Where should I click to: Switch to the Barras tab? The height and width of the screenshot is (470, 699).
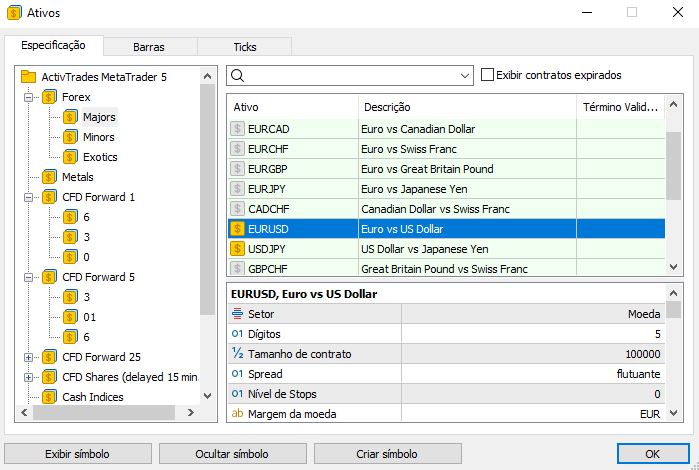point(149,47)
